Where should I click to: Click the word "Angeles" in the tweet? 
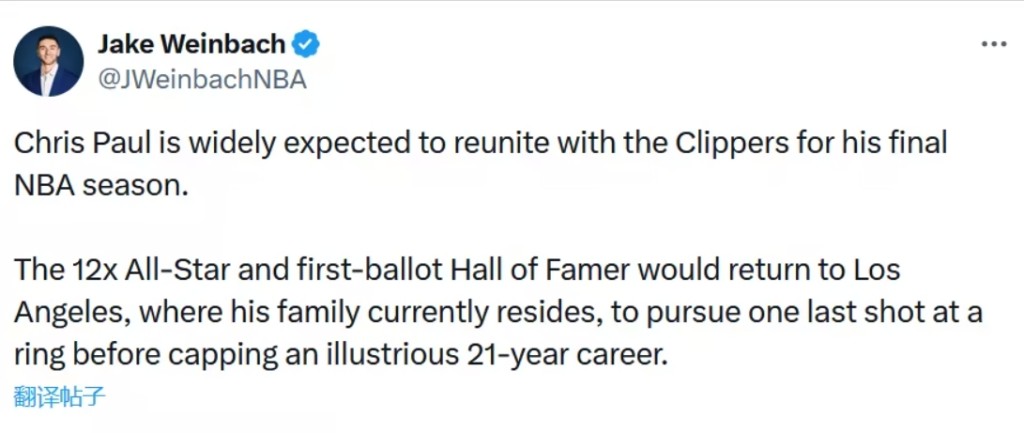[67, 313]
